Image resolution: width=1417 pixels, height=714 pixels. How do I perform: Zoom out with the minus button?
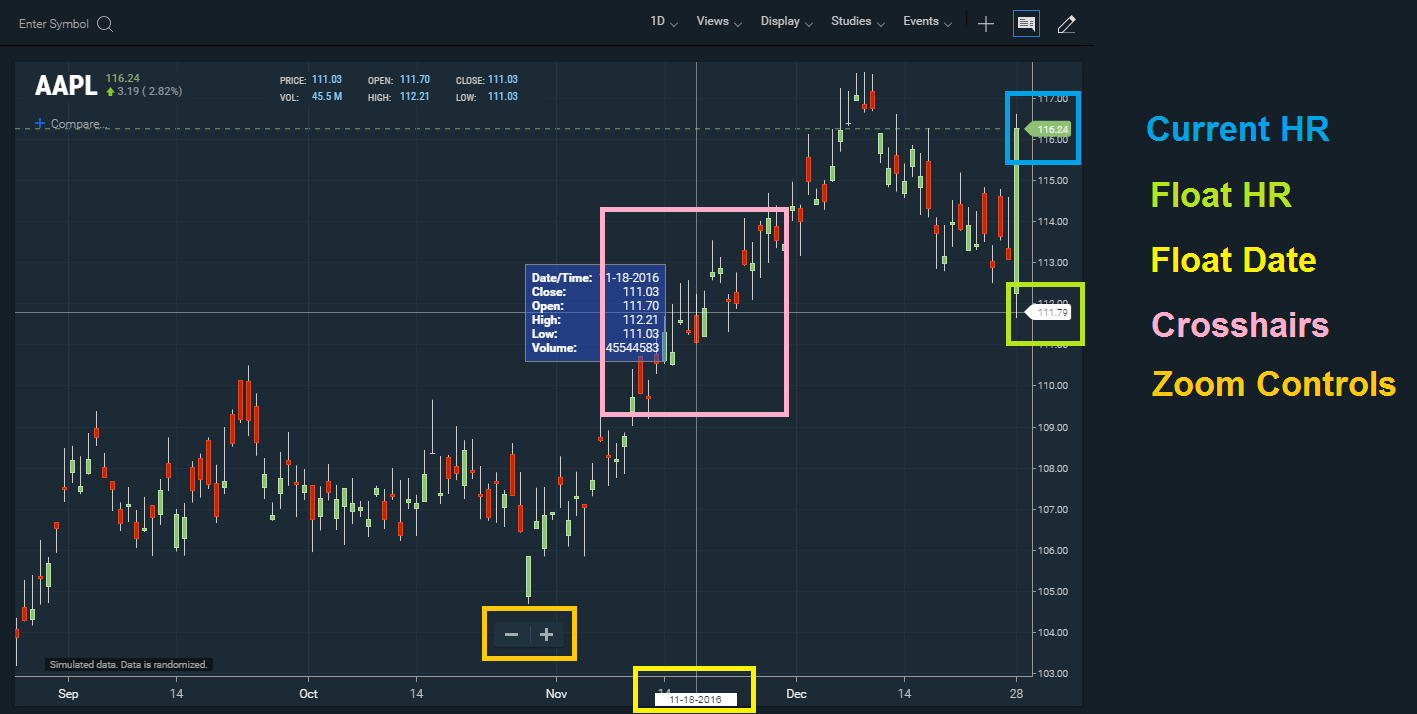coord(511,634)
